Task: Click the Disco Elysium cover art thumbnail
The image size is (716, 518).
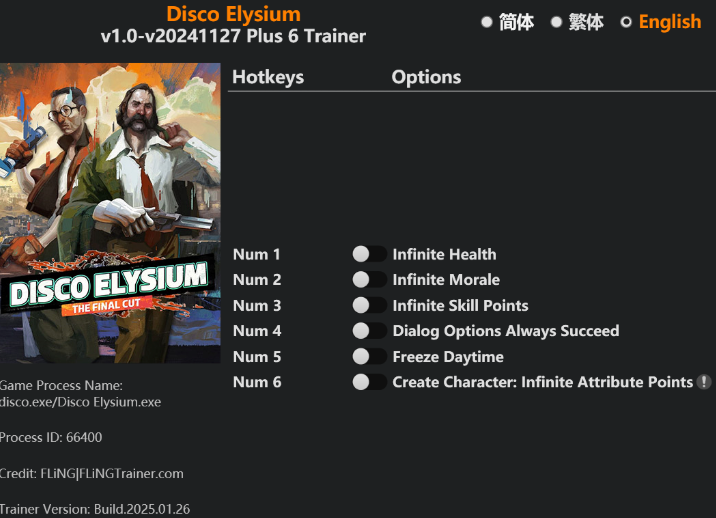Action: (x=110, y=213)
